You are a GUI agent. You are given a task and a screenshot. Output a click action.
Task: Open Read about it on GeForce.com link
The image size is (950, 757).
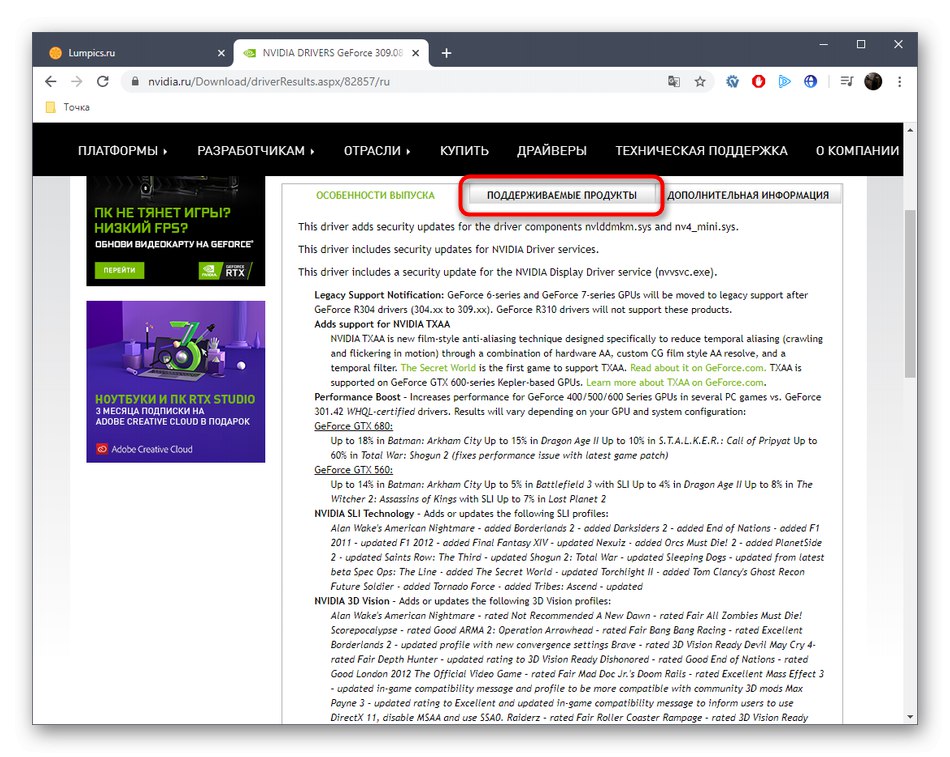(x=698, y=368)
